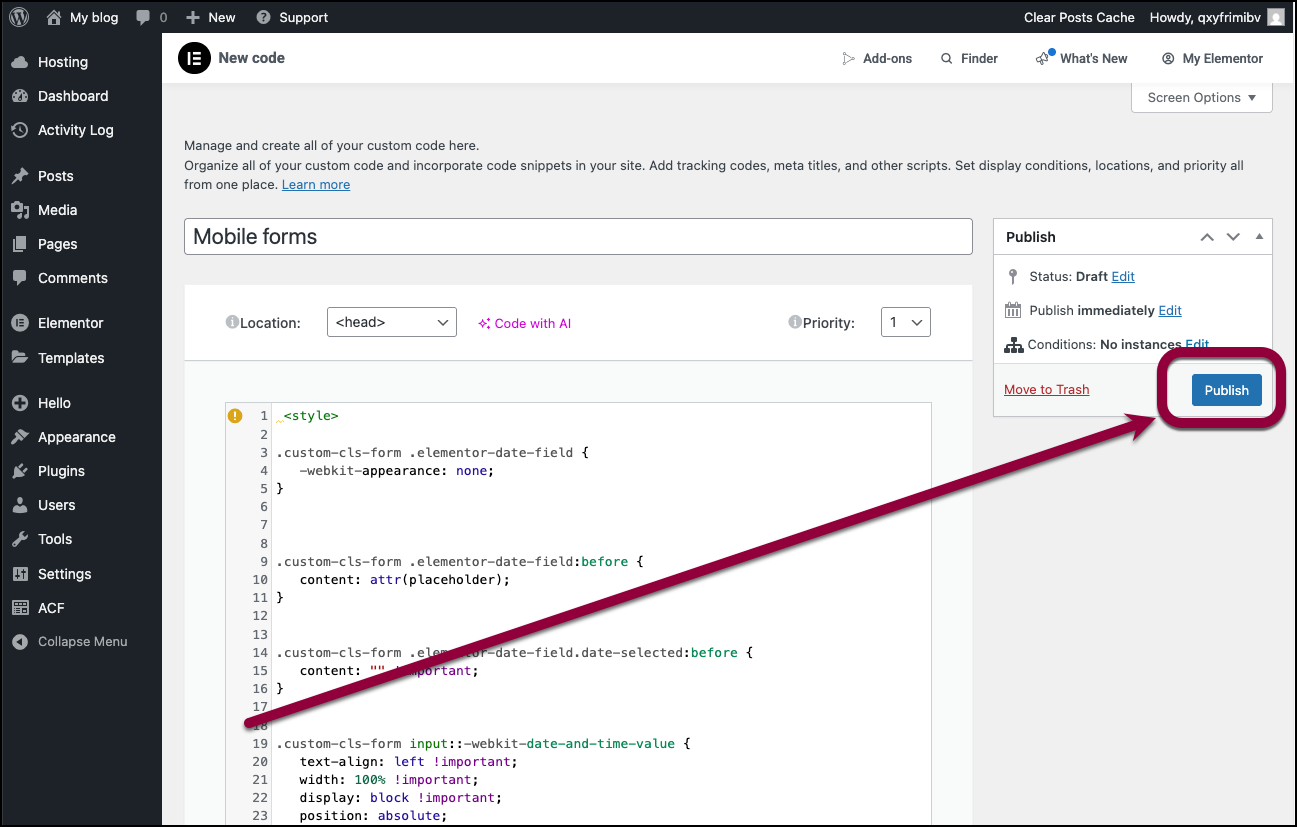Screen dimensions: 1297x827
Task: Click the warning icon on code line 1
Action: (235, 416)
